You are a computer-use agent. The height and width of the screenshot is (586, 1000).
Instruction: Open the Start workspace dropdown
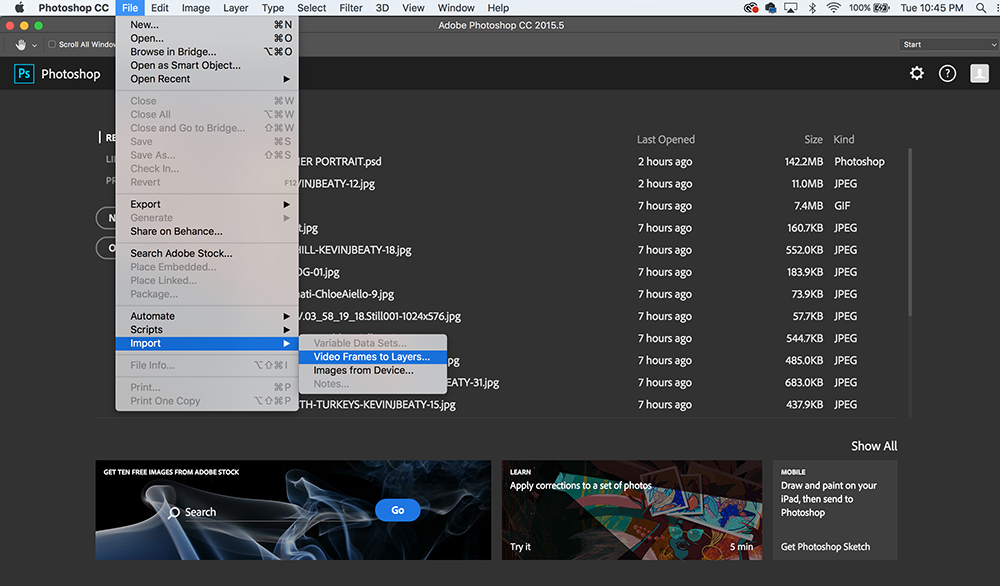click(x=948, y=45)
